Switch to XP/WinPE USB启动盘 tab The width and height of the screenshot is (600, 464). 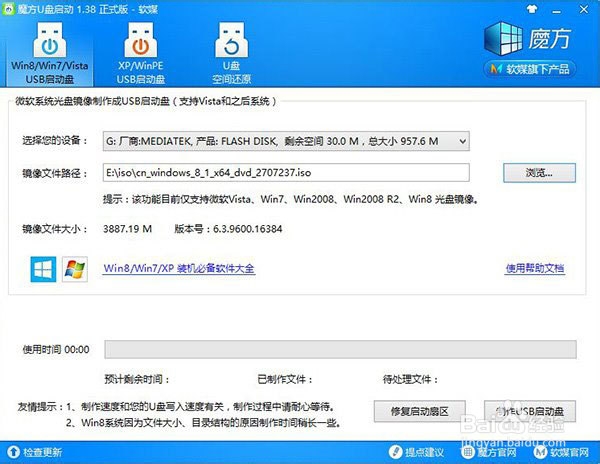(x=140, y=52)
